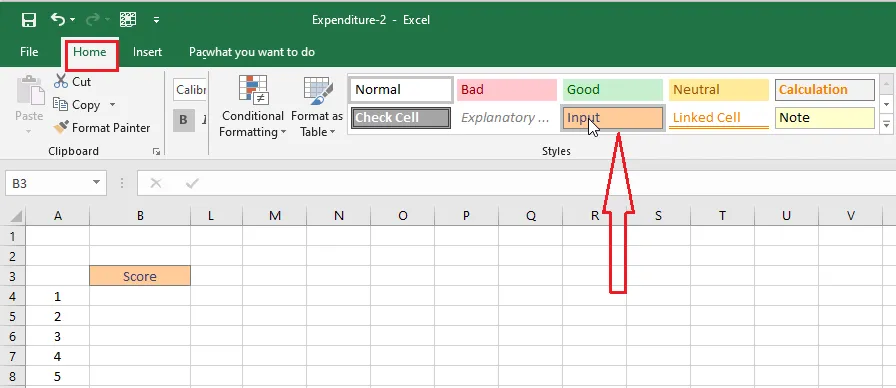Select row 2 header
The image size is (896, 388).
(13, 256)
